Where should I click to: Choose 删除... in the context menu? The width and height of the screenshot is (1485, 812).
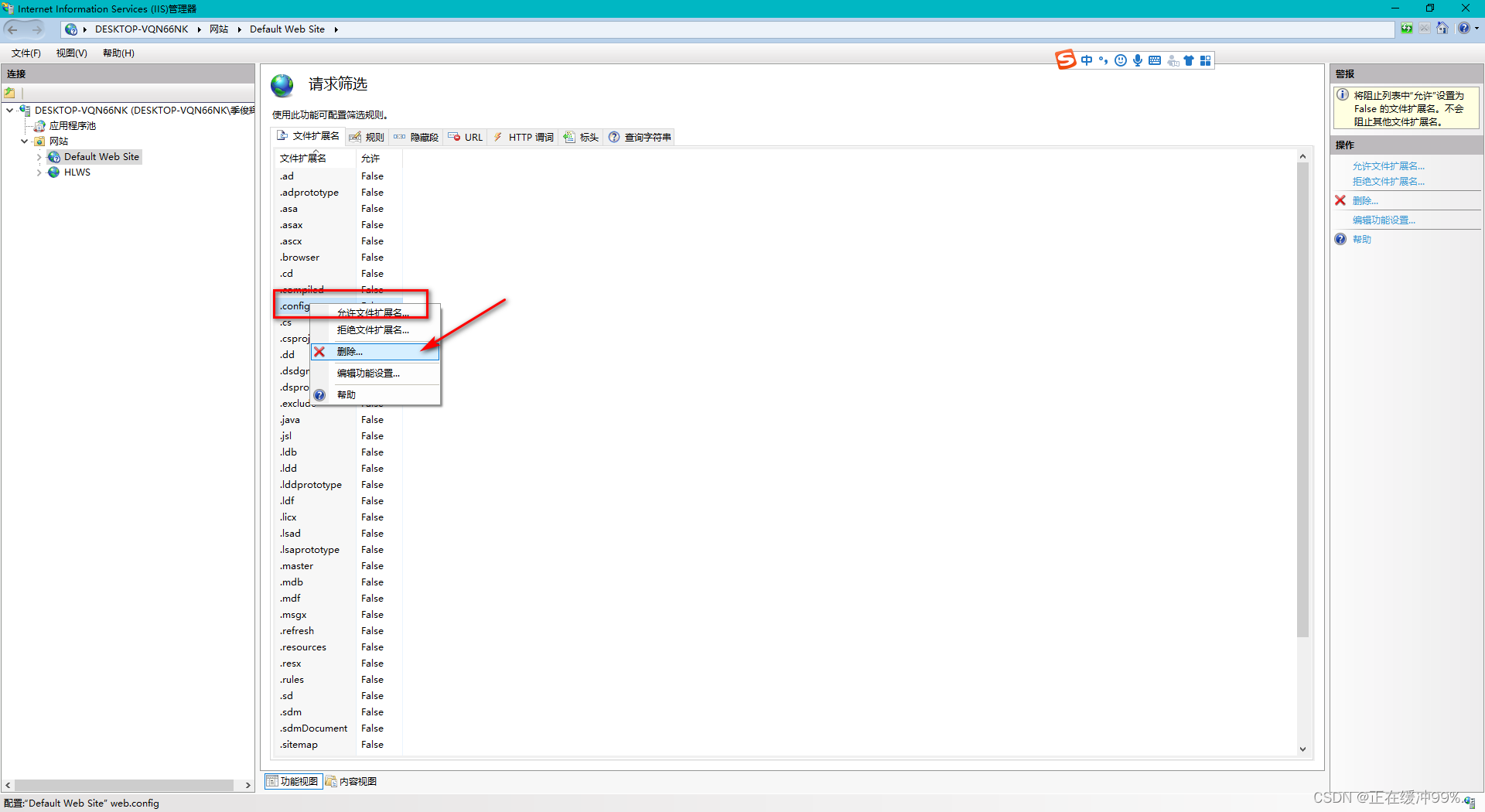375,352
